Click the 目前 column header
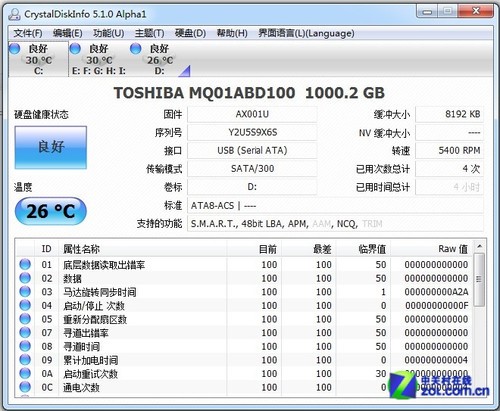The width and height of the screenshot is (500, 411). (x=254, y=249)
